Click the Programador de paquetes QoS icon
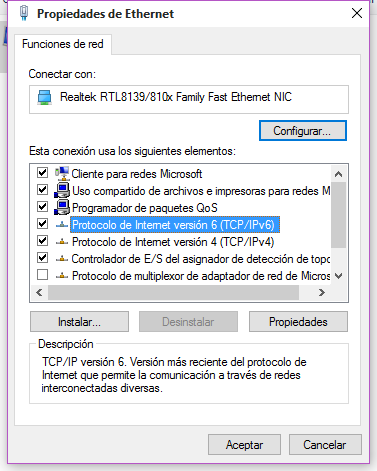The width and height of the screenshot is (377, 471). click(62, 207)
